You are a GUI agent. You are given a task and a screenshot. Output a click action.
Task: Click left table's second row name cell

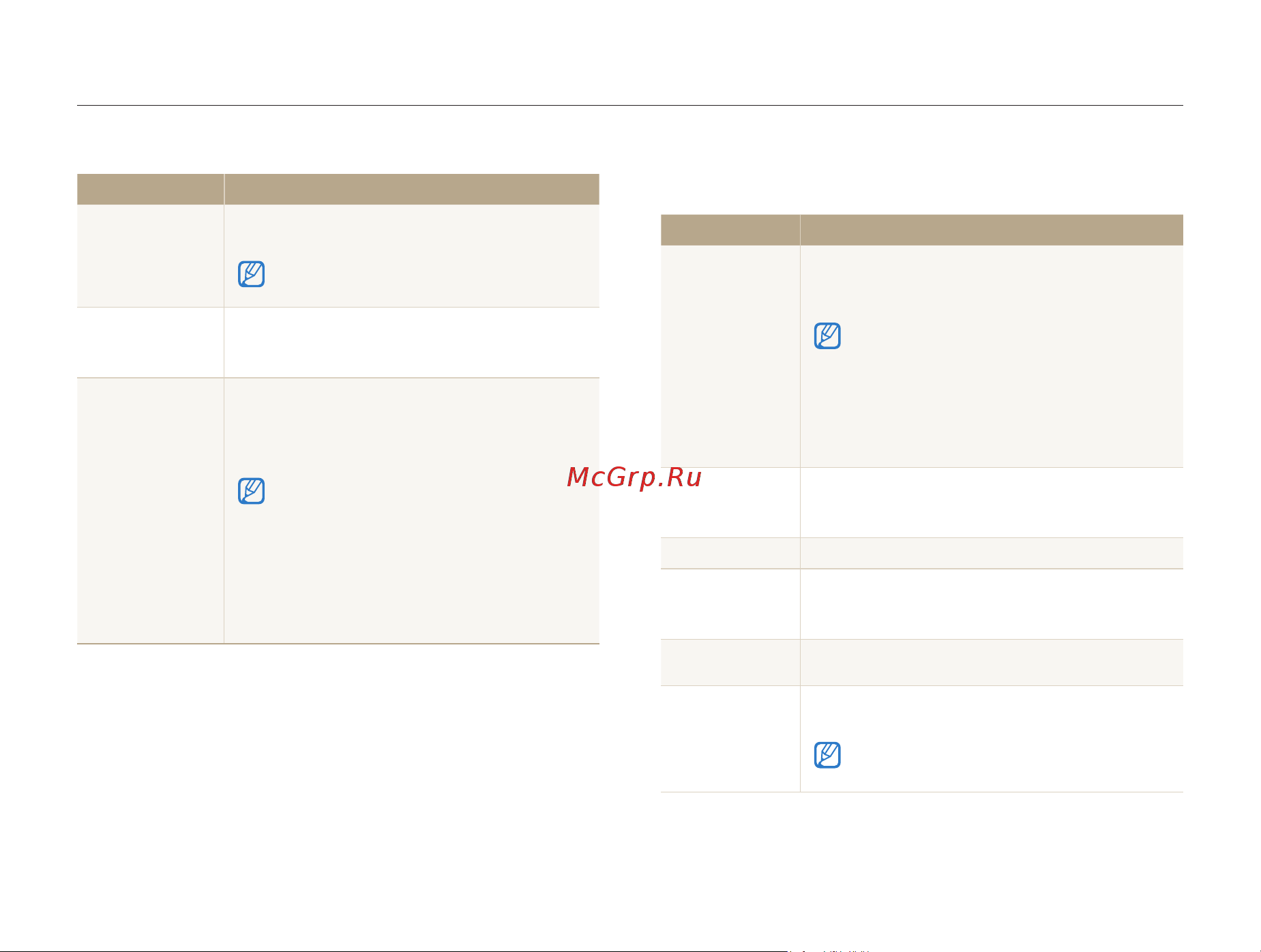pos(150,342)
